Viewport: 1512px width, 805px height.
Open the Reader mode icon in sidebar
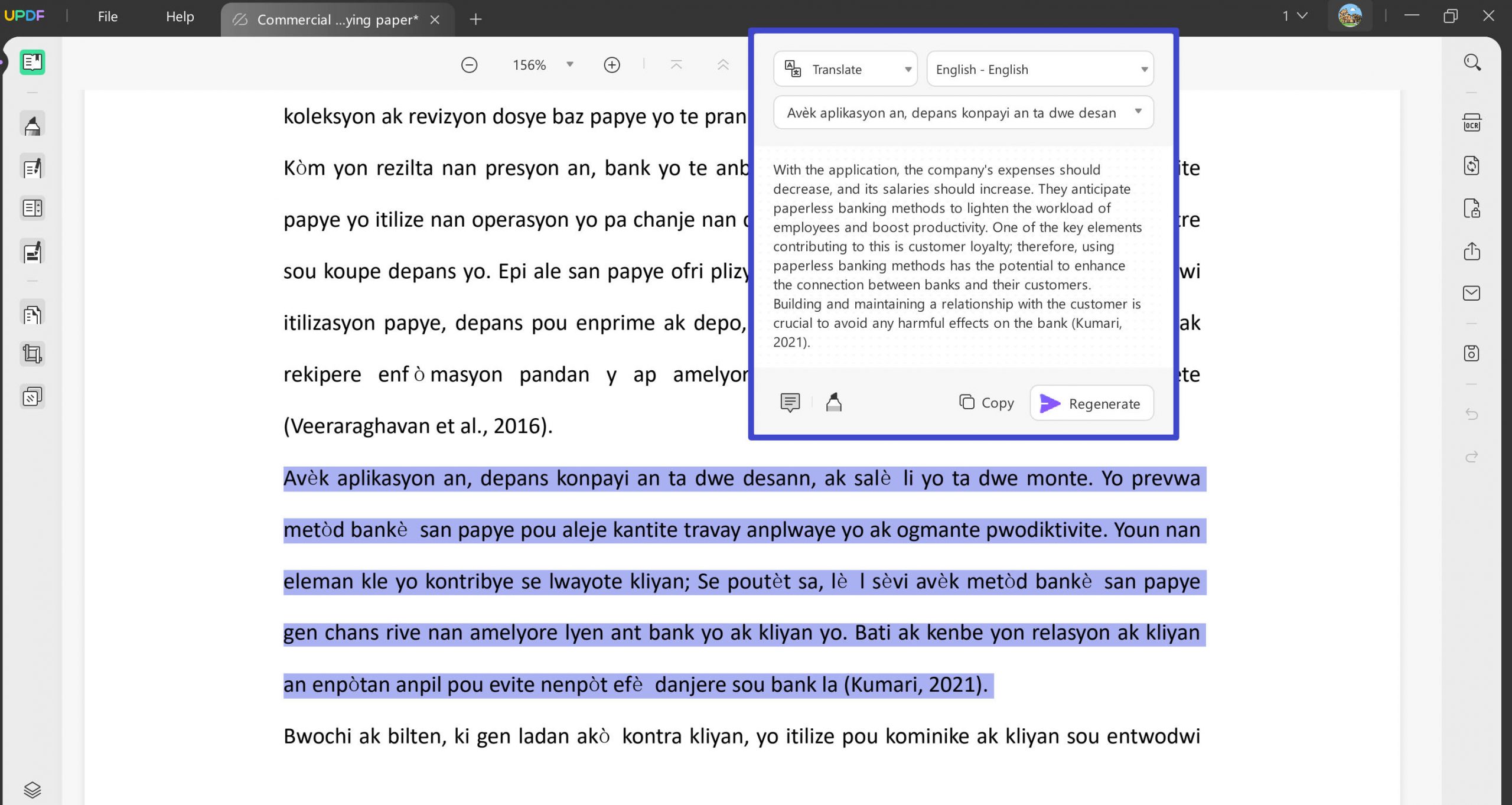coord(32,62)
